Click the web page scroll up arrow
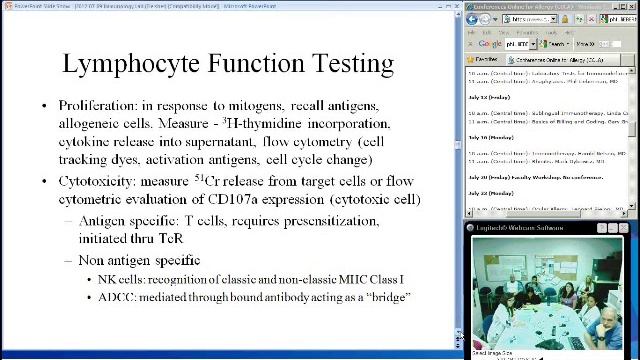 click(x=632, y=71)
